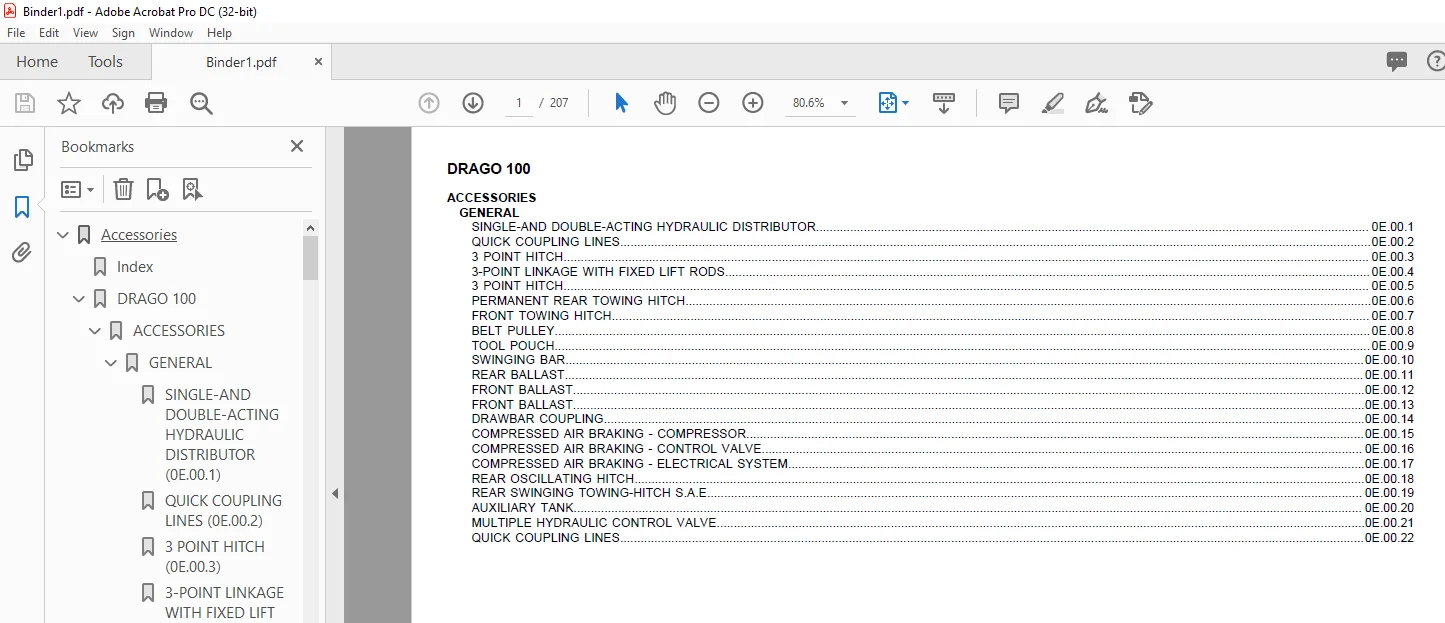1445x623 pixels.
Task: Delete the selected bookmark with the trash icon
Action: [x=123, y=189]
